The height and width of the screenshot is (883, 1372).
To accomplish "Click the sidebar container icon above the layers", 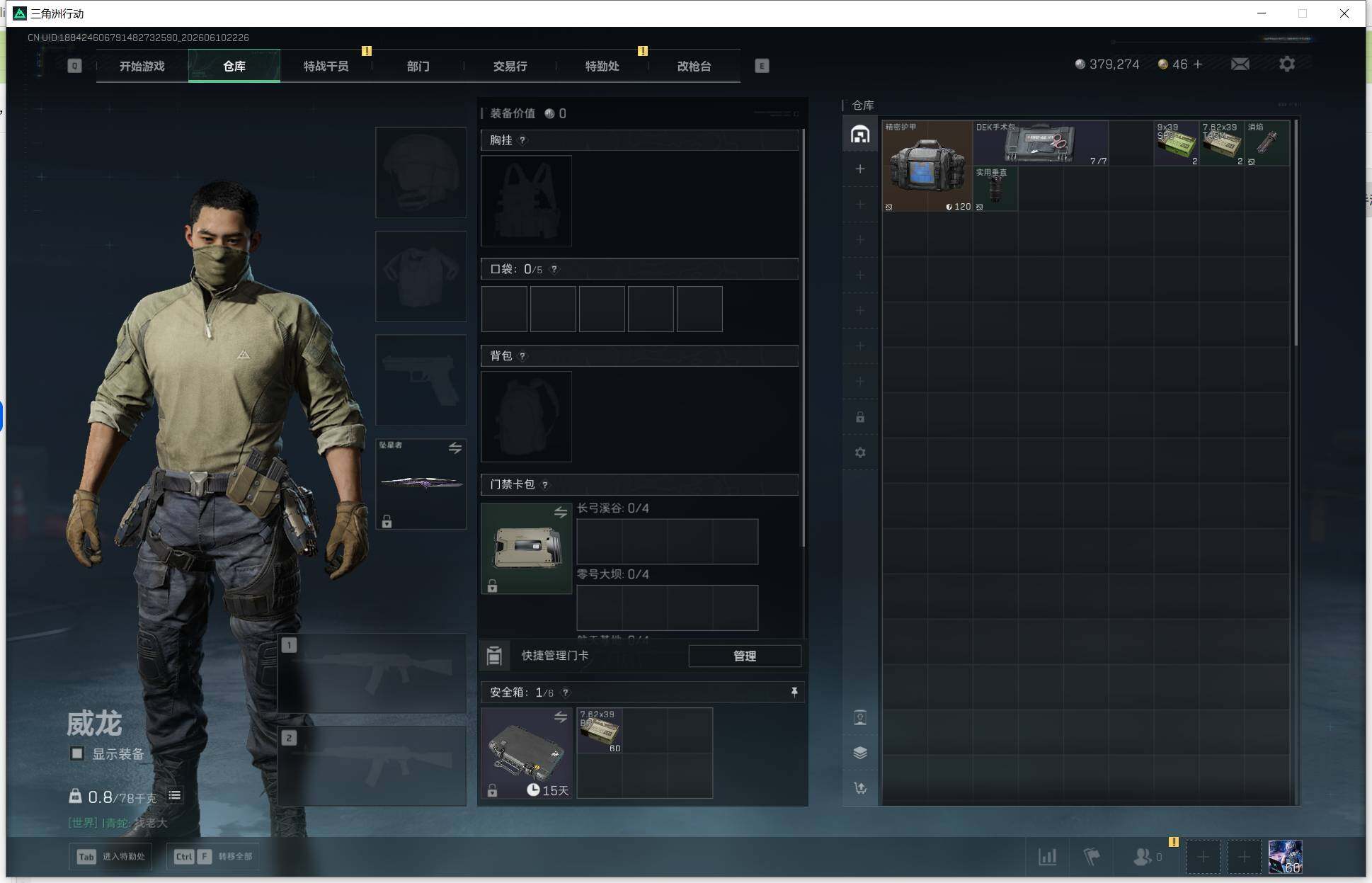I will point(860,717).
